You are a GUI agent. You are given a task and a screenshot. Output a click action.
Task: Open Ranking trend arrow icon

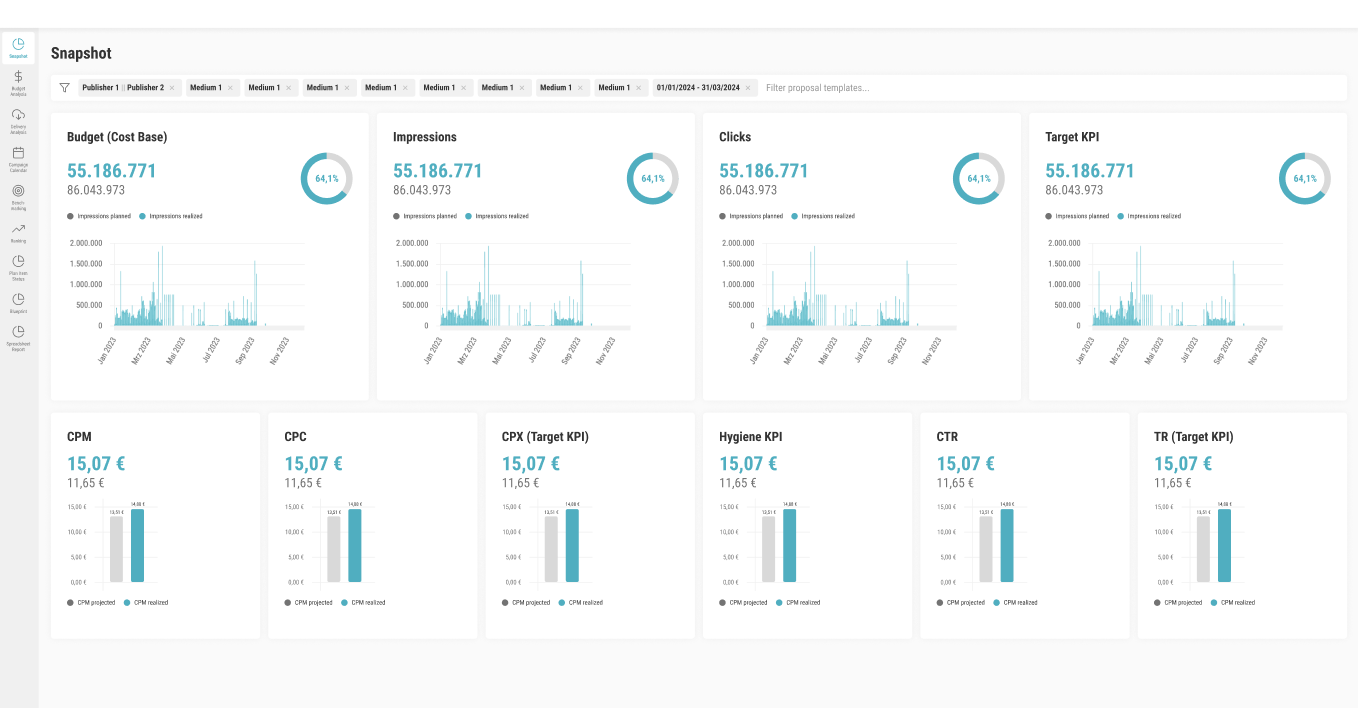pyautogui.click(x=18, y=232)
